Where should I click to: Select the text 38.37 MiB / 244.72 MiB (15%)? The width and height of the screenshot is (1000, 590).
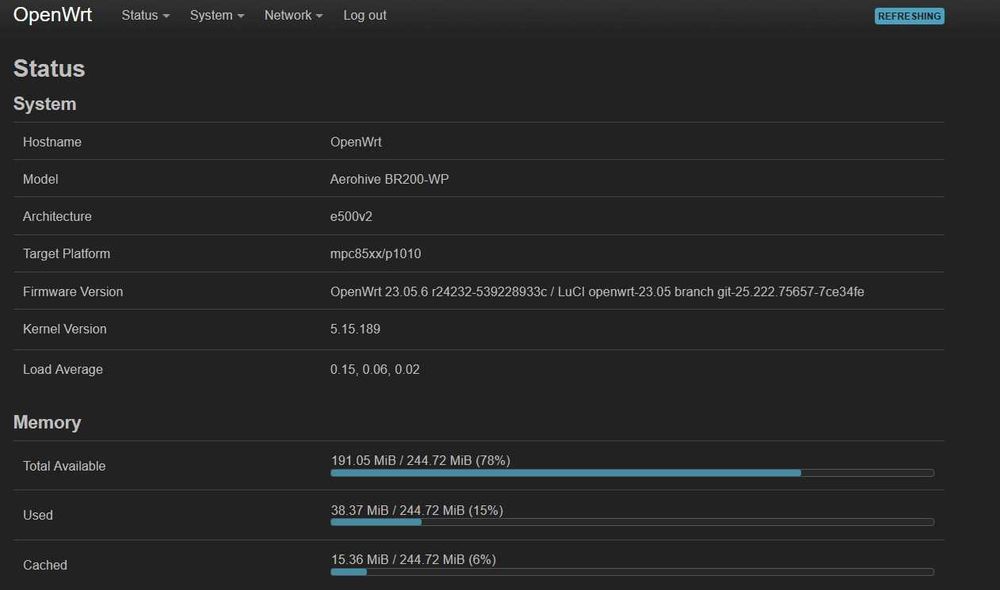pos(417,510)
